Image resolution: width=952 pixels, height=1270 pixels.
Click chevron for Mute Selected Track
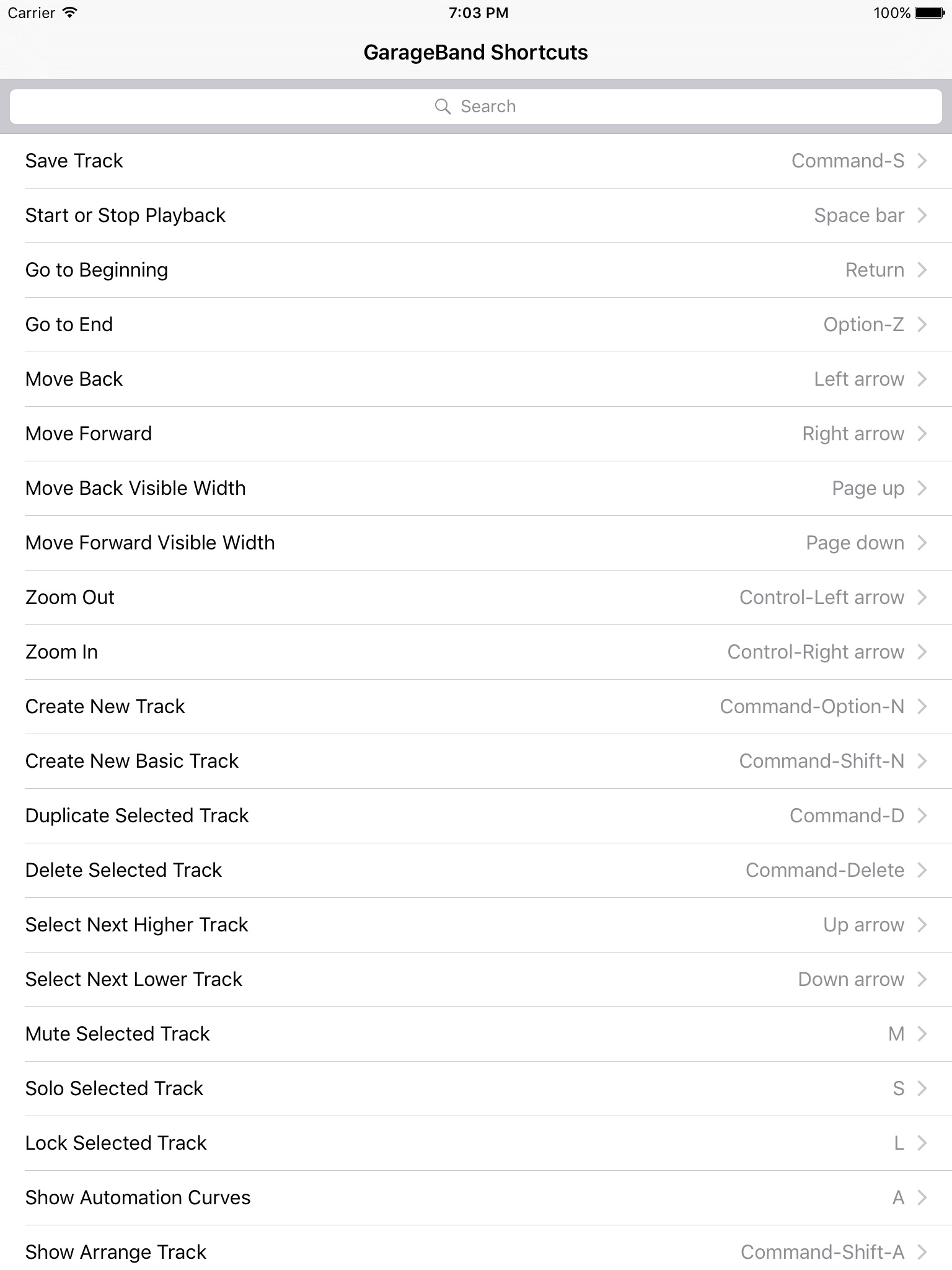(922, 1034)
